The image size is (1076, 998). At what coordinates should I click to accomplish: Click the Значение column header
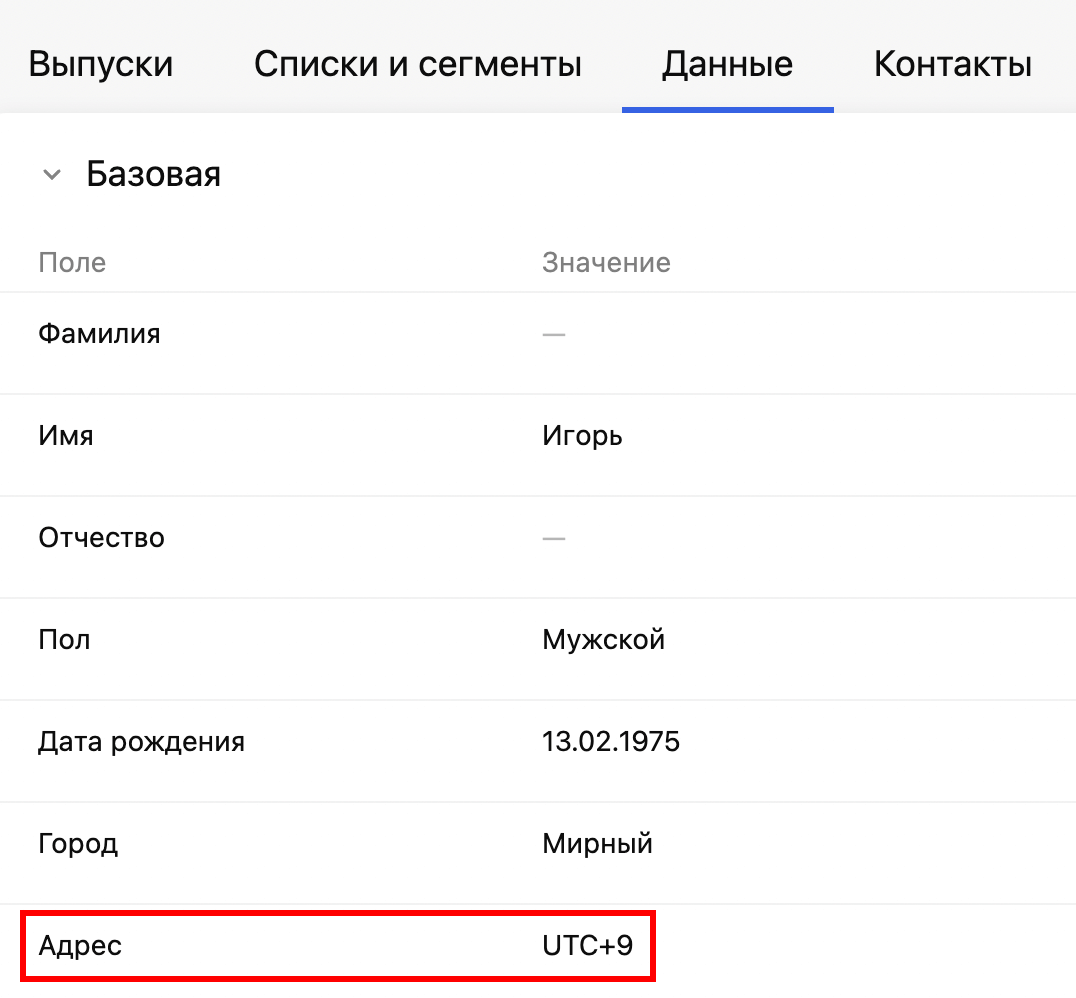point(606,263)
